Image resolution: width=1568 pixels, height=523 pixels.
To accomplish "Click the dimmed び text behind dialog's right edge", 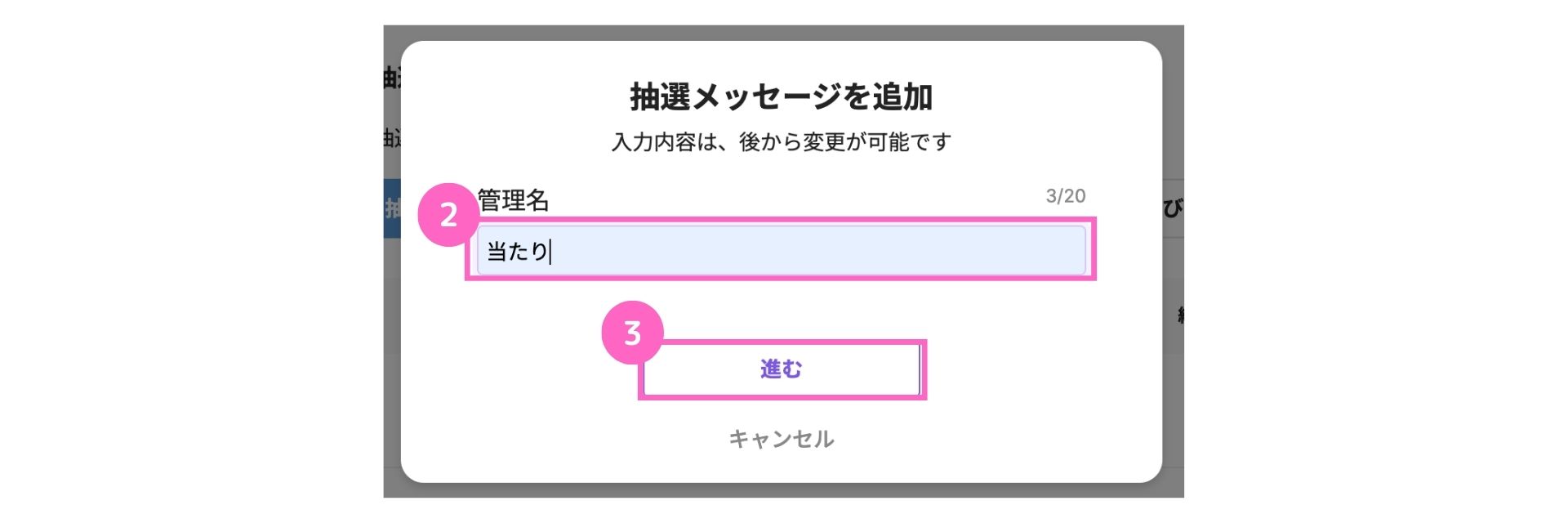I will pyautogui.click(x=1173, y=208).
